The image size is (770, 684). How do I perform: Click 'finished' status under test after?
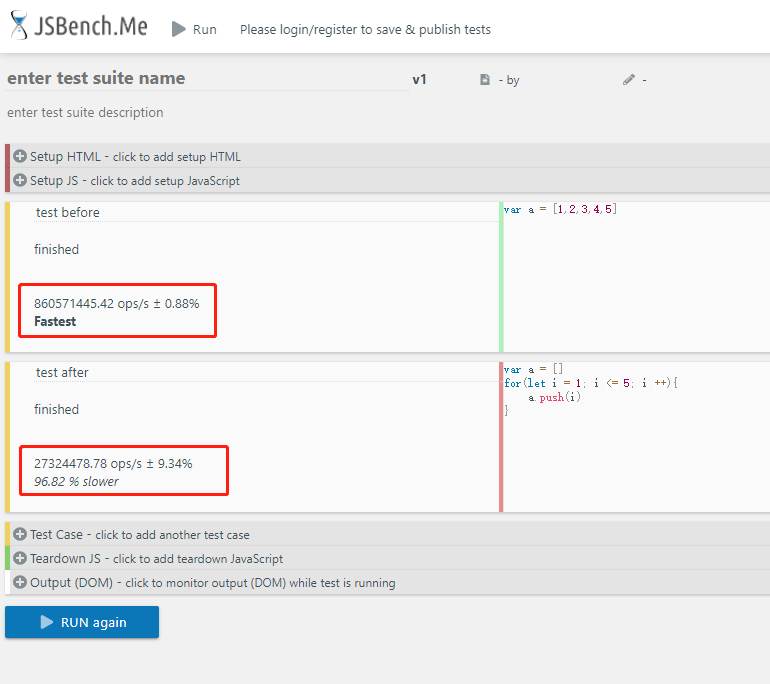56,410
